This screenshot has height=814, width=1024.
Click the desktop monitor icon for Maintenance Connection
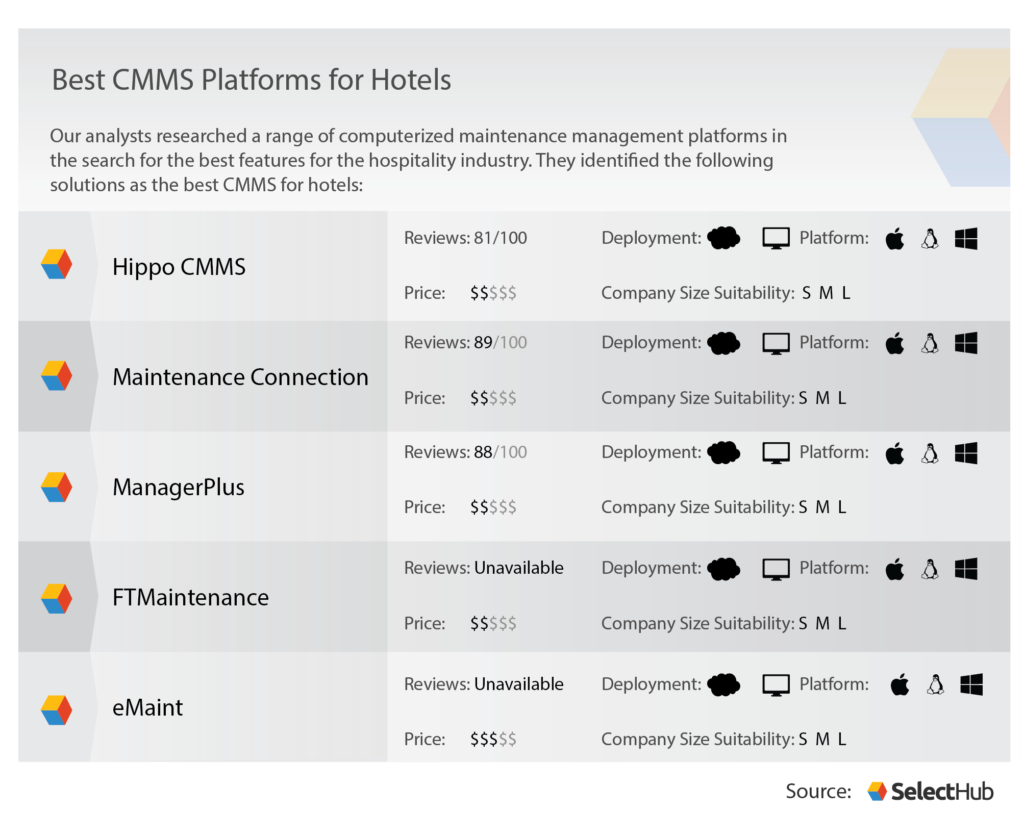coord(776,343)
